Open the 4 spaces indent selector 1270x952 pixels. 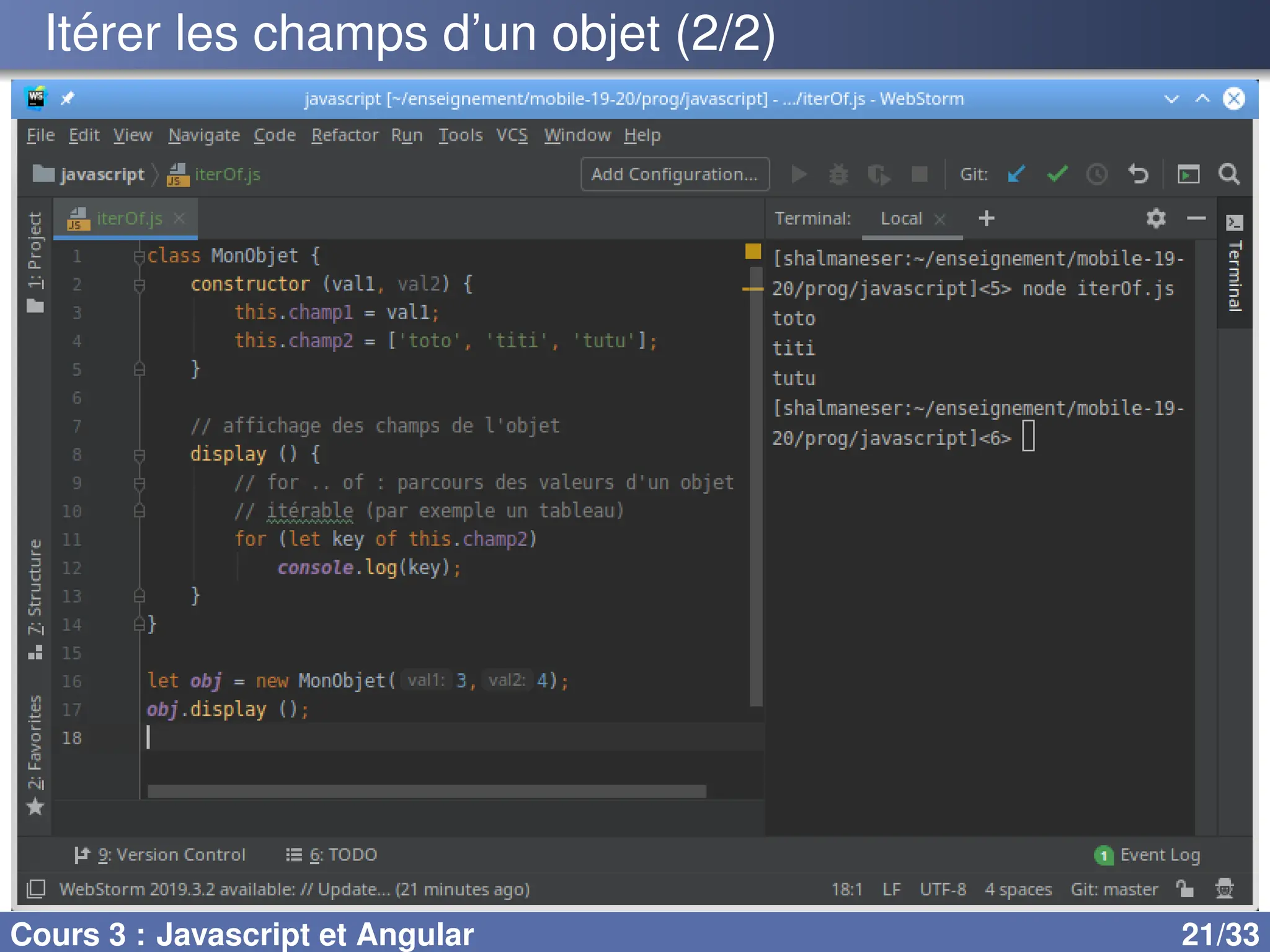point(1018,889)
